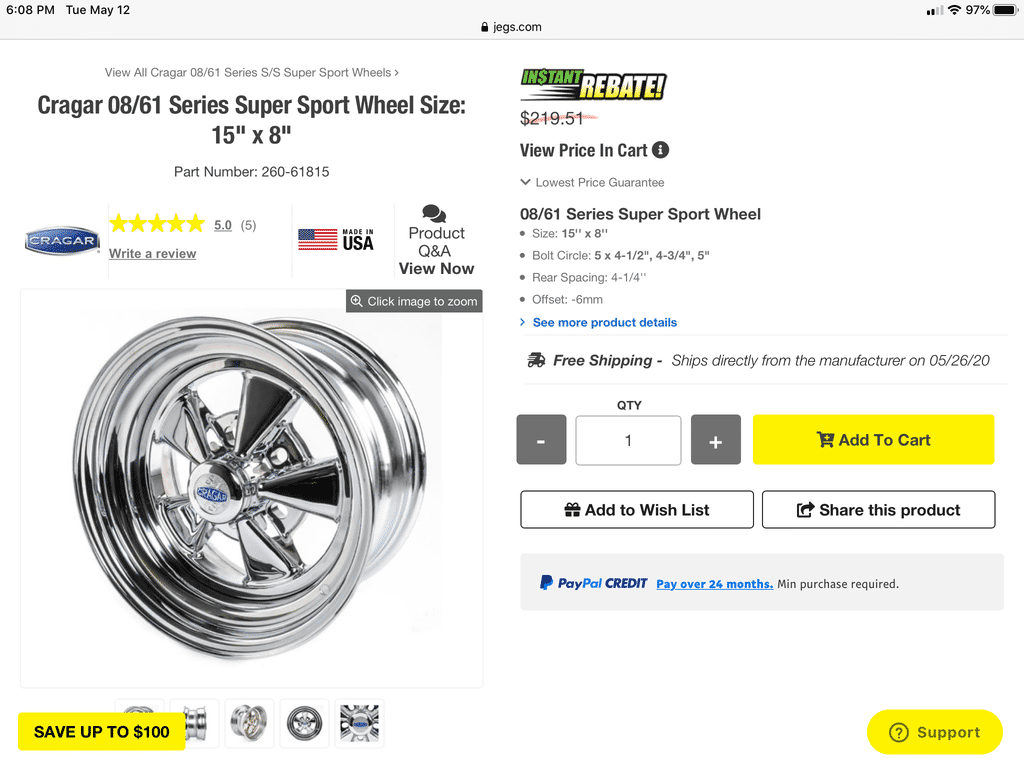The image size is (1024, 768).
Task: Click the five-star rating icons
Action: (x=157, y=224)
